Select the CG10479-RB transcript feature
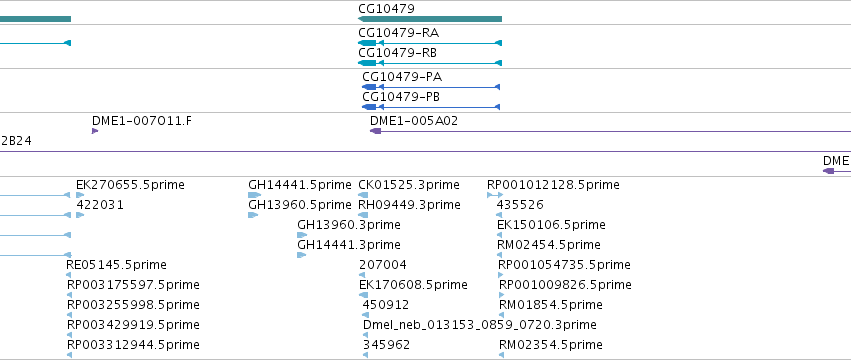 tap(430, 63)
